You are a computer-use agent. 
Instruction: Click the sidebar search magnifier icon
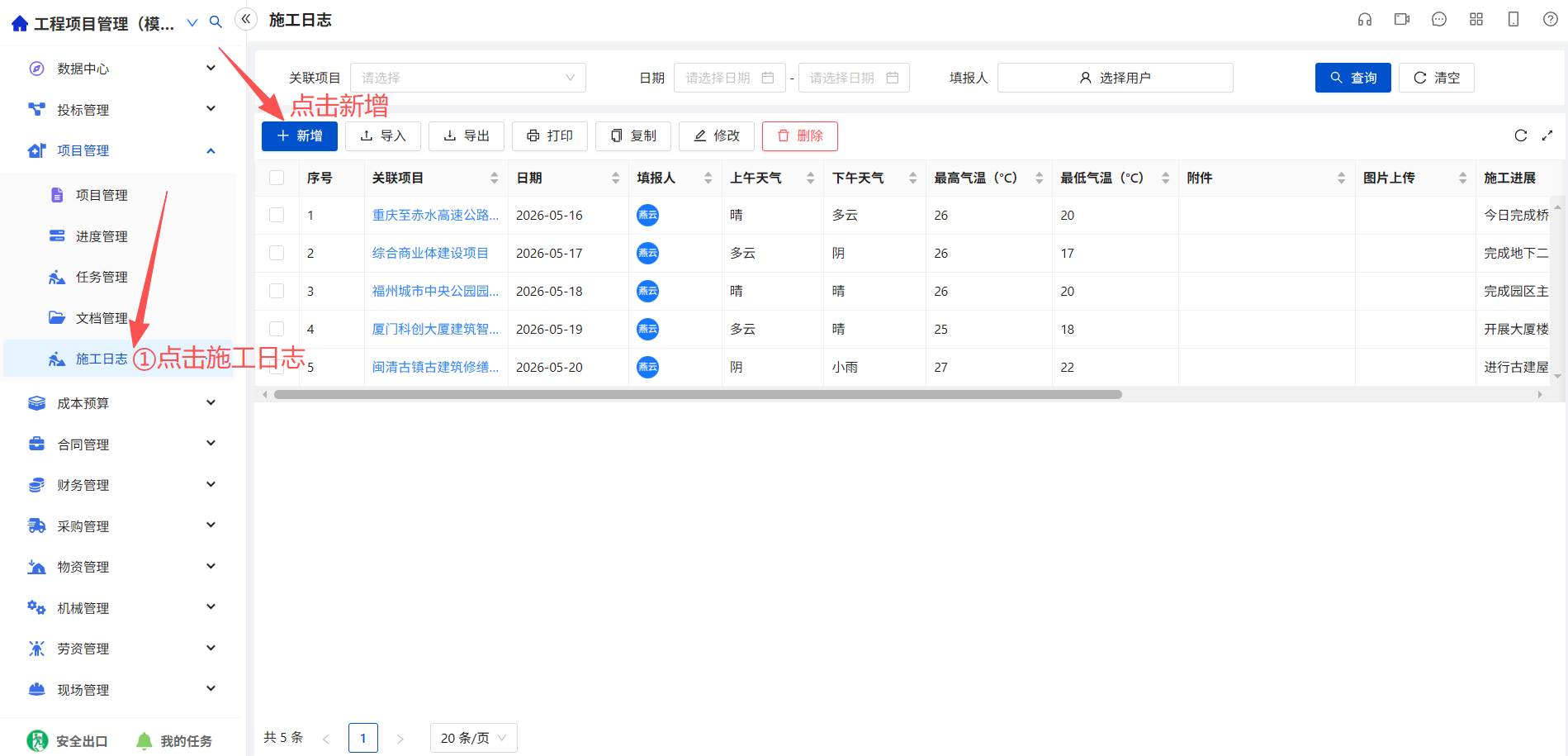[216, 22]
